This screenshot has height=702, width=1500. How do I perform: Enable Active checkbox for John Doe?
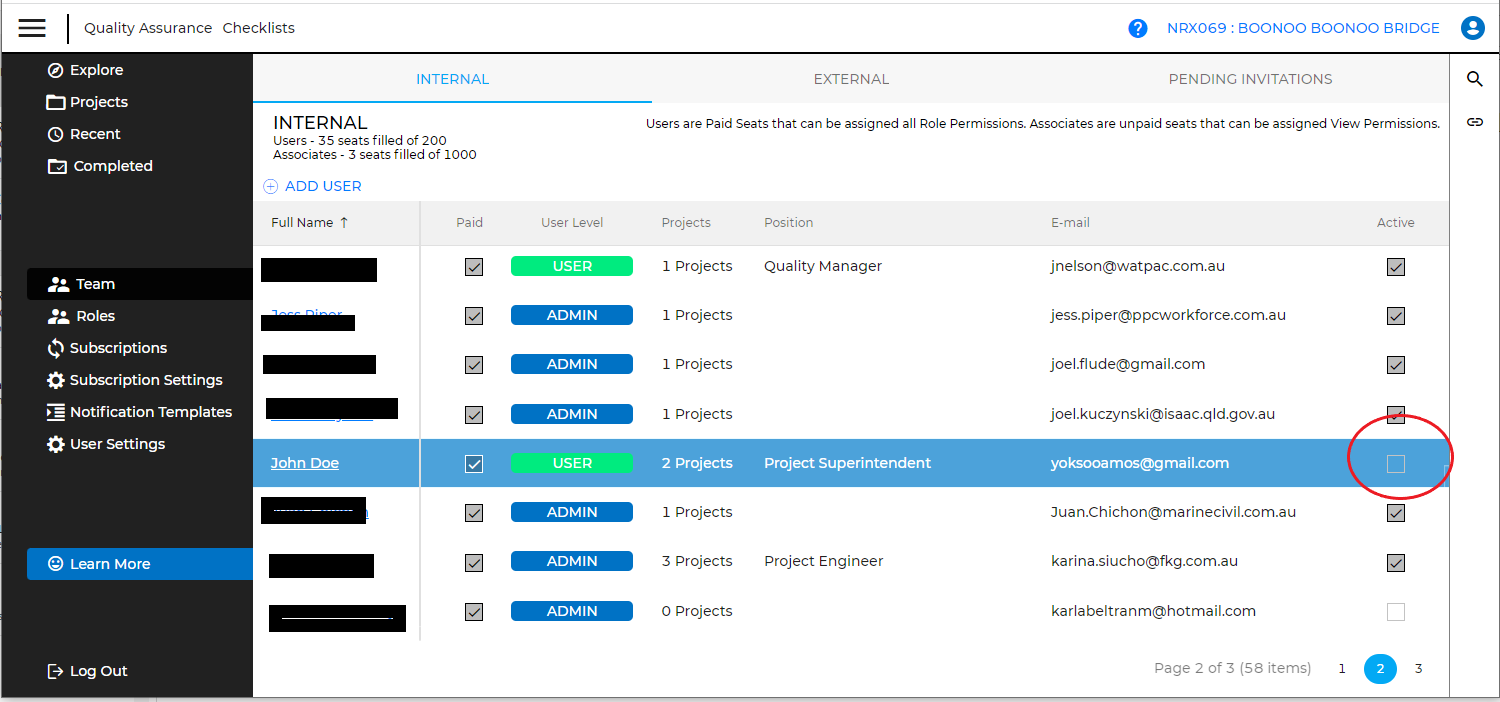point(1396,464)
